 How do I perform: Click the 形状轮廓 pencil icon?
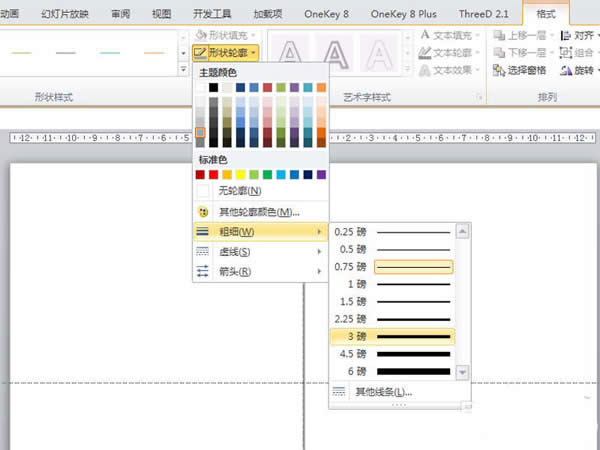coord(201,52)
